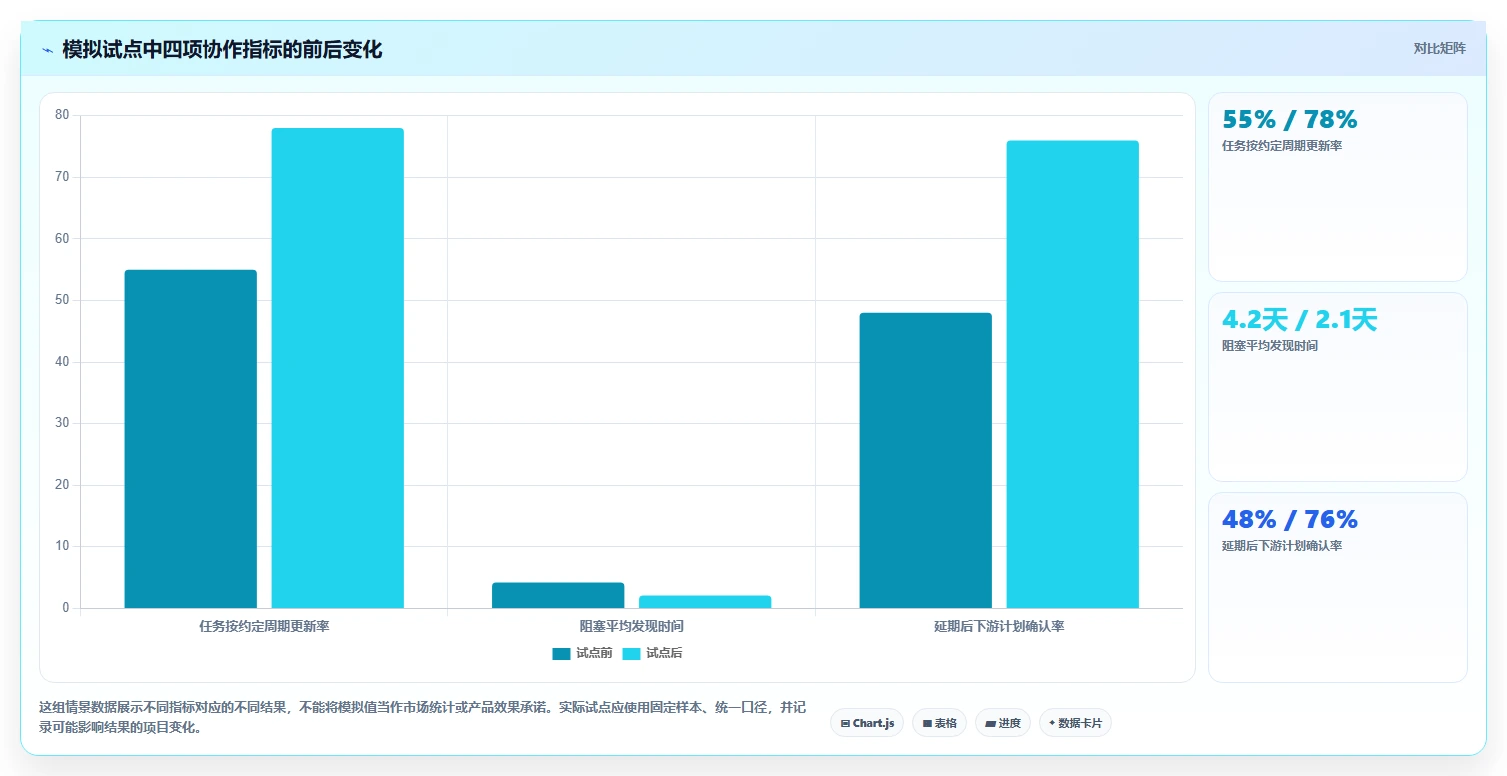Image resolution: width=1507 pixels, height=776 pixels.
Task: Select the 55% / 78% value in first card
Action: (x=1290, y=120)
